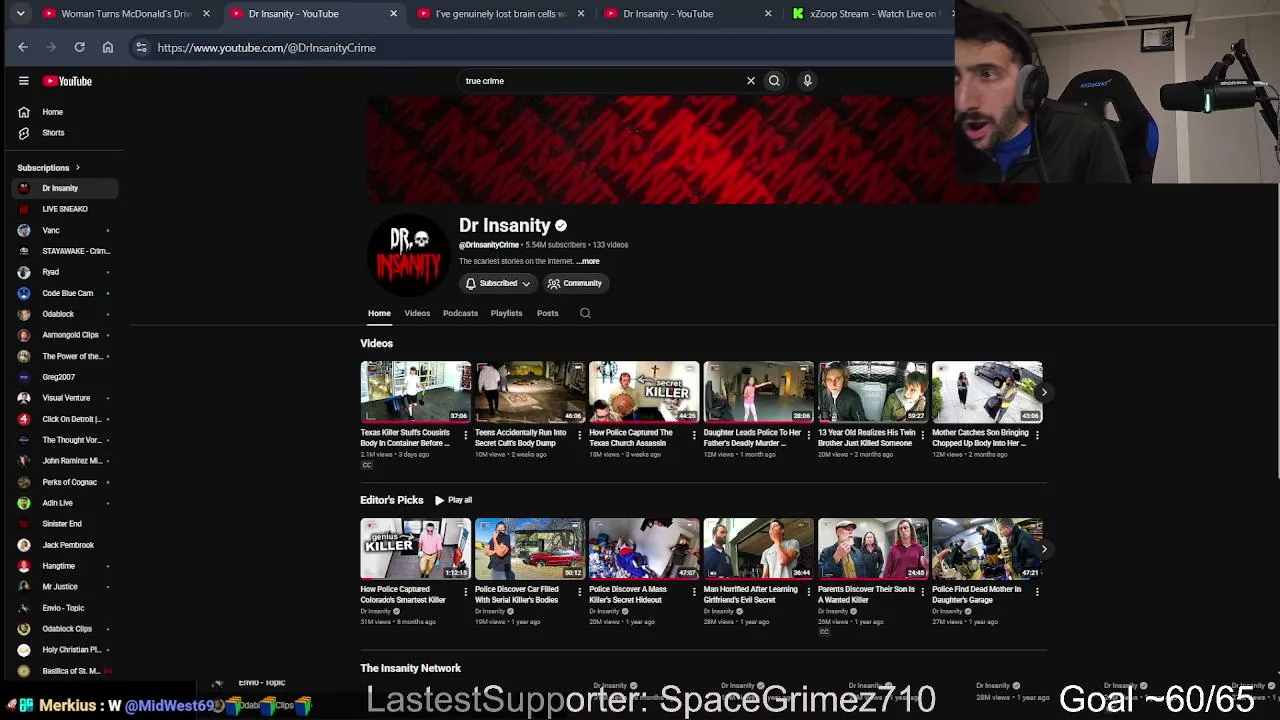Screen dimensions: 1280x720
Task: Switch to the Posts channel tab
Action: (547, 313)
